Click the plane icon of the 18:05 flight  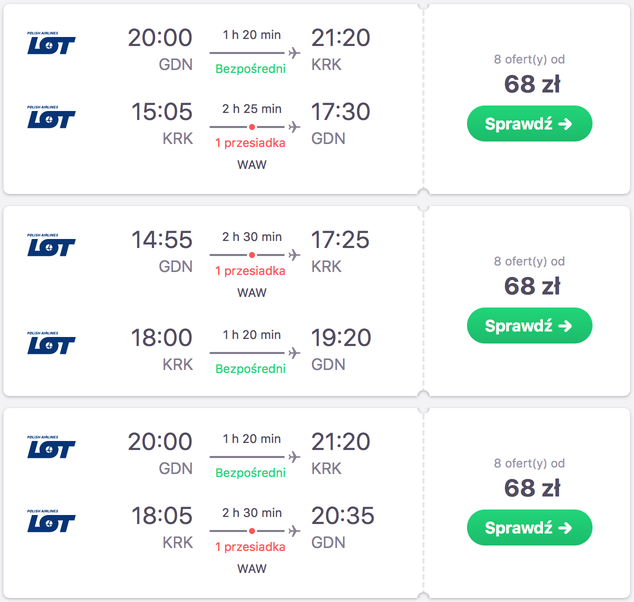click(x=294, y=531)
